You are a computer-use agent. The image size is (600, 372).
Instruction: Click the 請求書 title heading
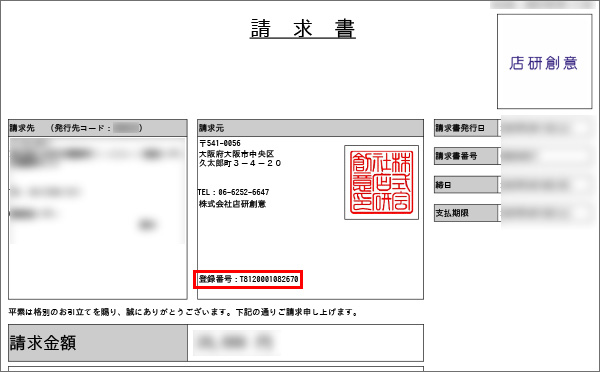tap(303, 29)
